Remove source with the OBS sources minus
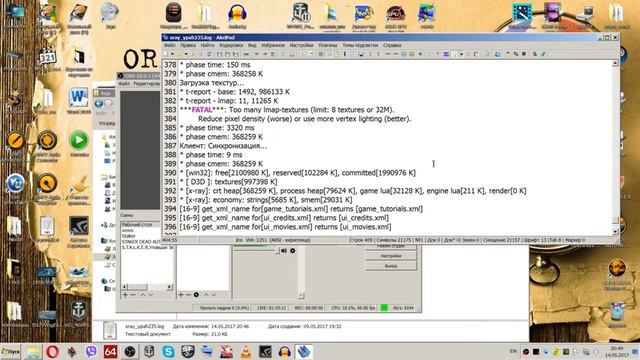The height and width of the screenshot is (360, 640). [188, 295]
